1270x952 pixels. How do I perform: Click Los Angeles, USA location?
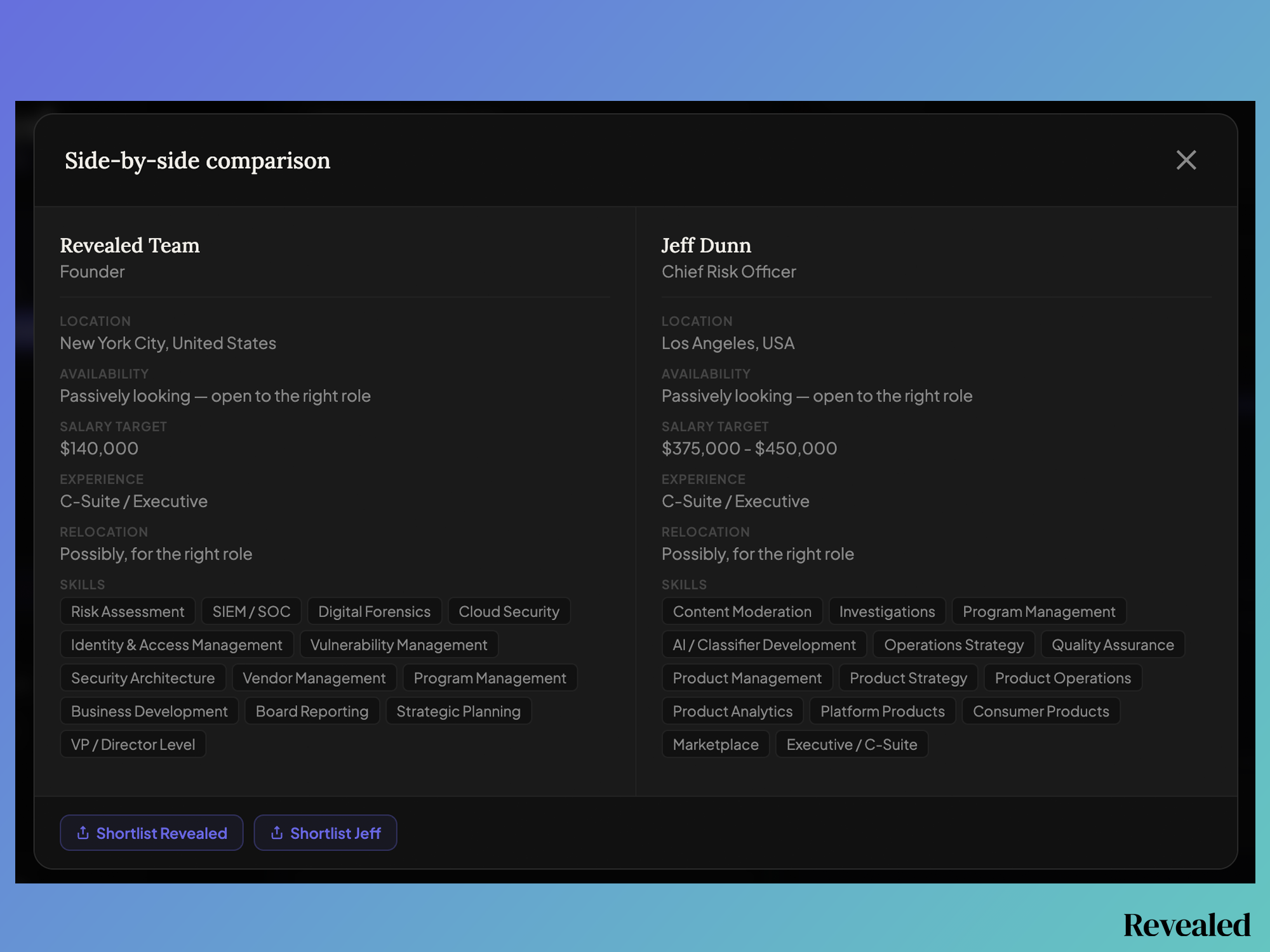coord(728,343)
